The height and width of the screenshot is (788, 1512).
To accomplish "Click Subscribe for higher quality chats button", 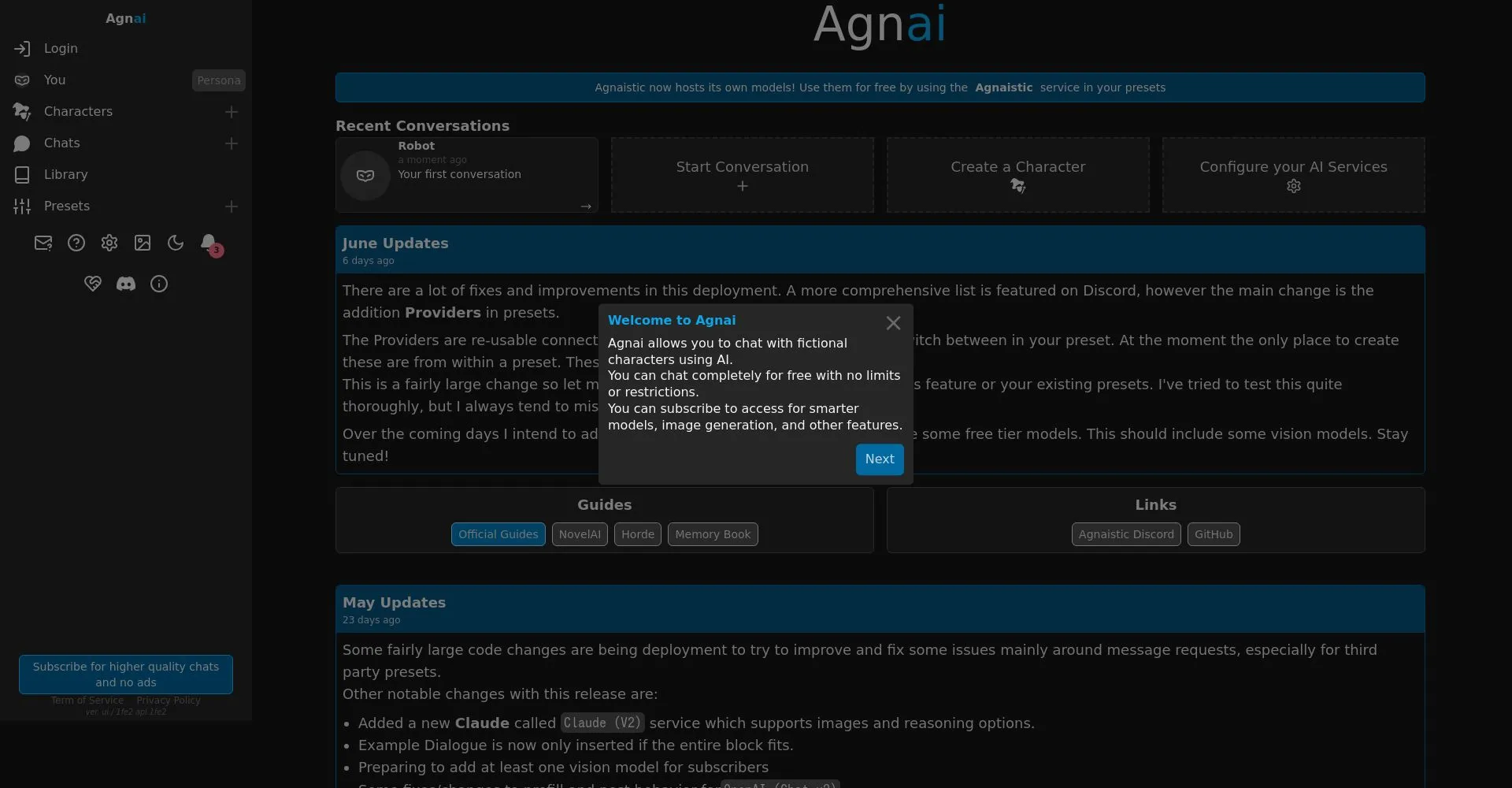I will 126,675.
